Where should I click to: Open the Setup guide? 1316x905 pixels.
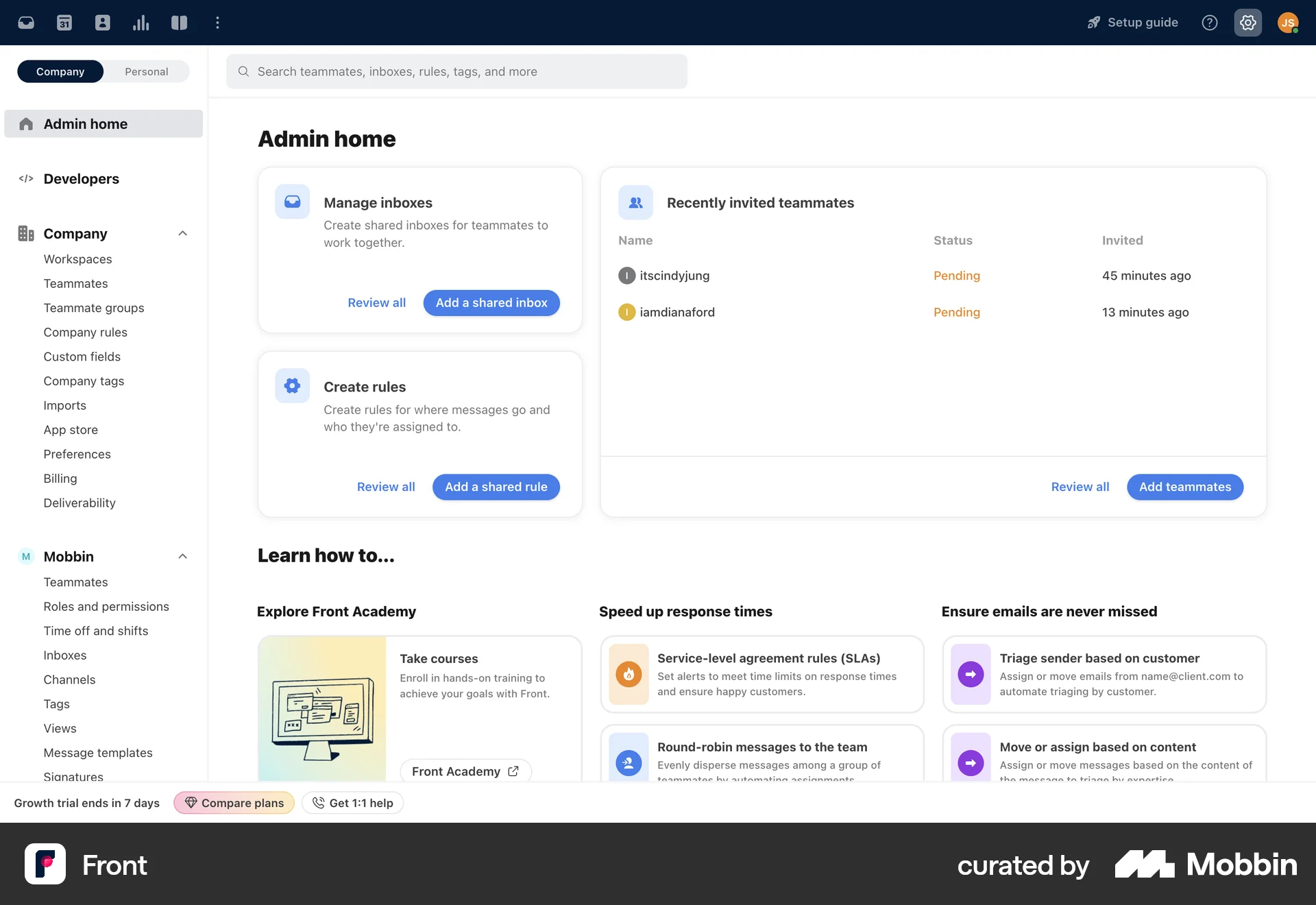click(1131, 22)
